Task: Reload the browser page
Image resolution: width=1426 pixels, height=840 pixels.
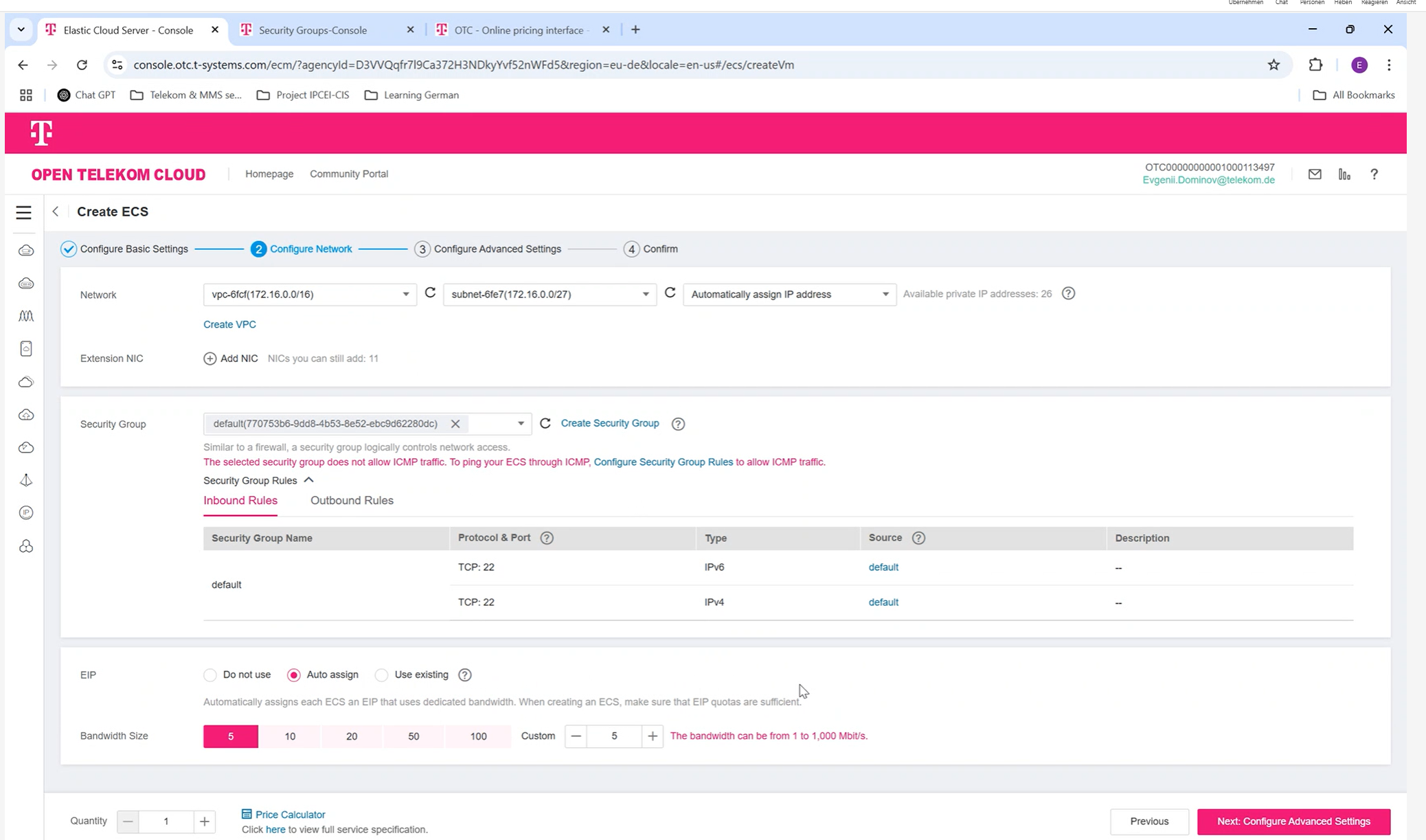Action: (x=82, y=65)
